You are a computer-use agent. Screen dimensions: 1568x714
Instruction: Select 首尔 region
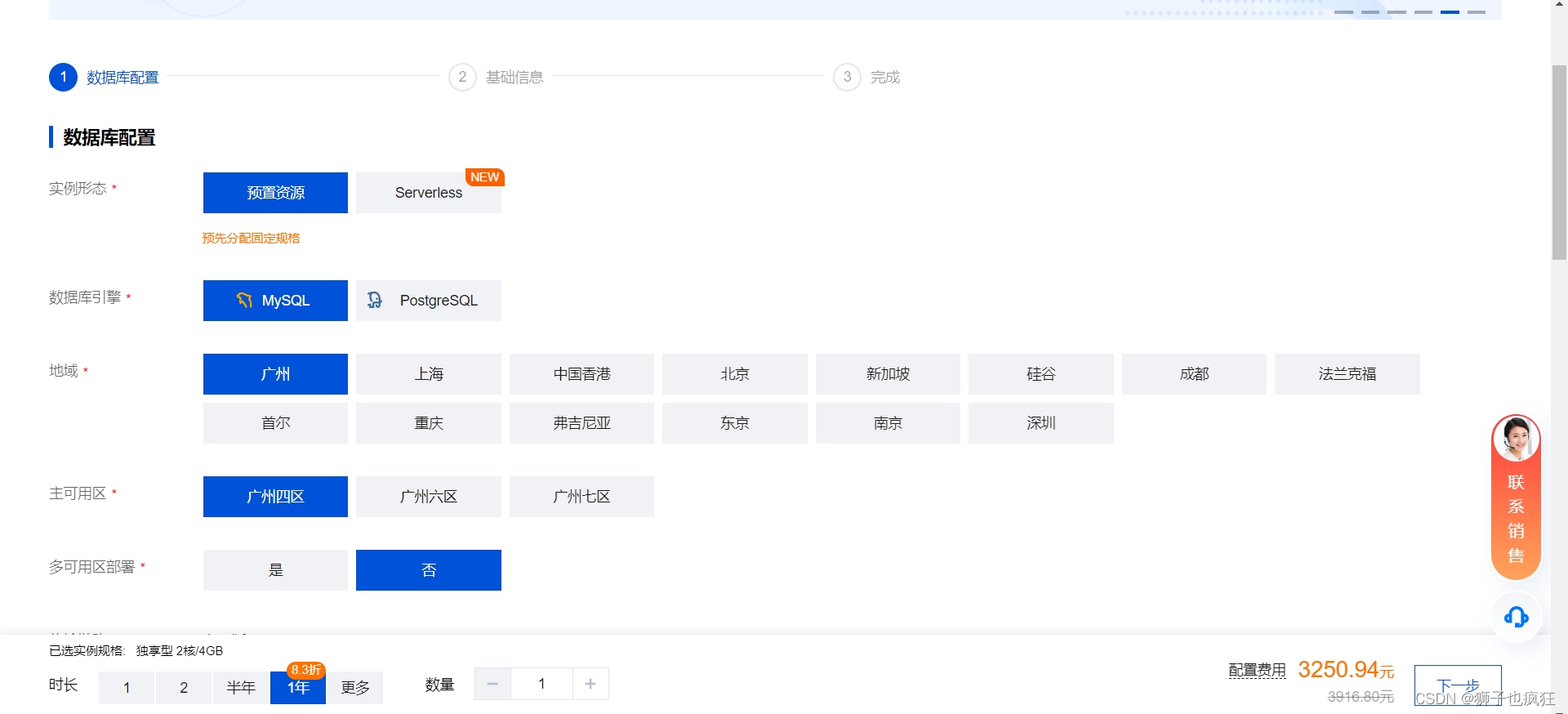pyautogui.click(x=275, y=423)
